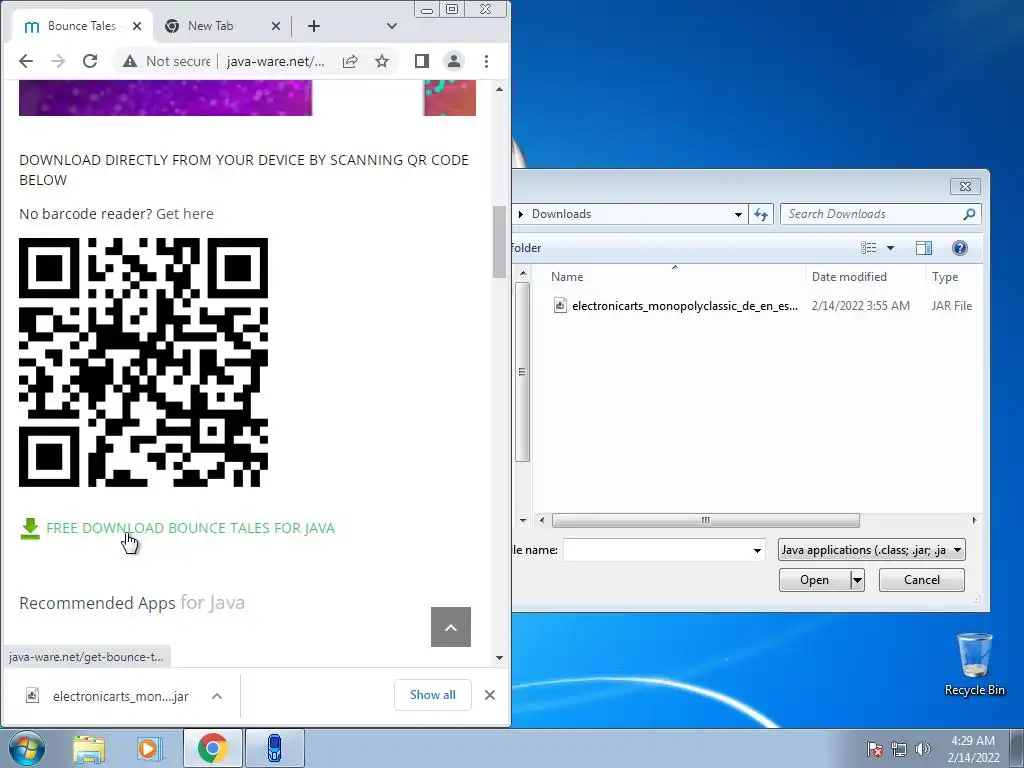The height and width of the screenshot is (768, 1024).
Task: Open the Recycle Bin
Action: pos(974,664)
